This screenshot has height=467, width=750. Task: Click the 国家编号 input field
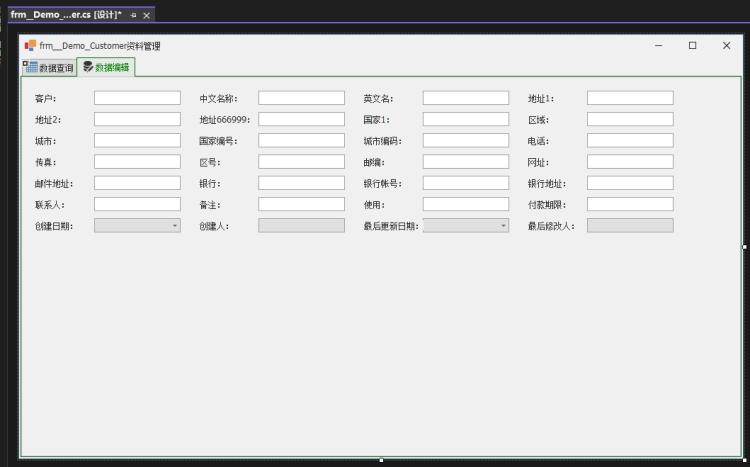pyautogui.click(x=301, y=141)
